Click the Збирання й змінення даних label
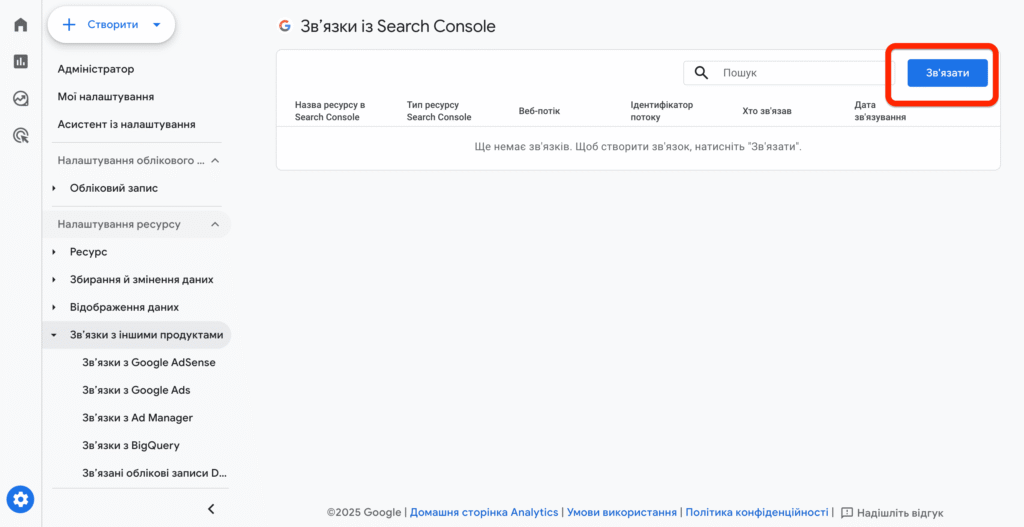The width and height of the screenshot is (1024, 527). (x=142, y=279)
